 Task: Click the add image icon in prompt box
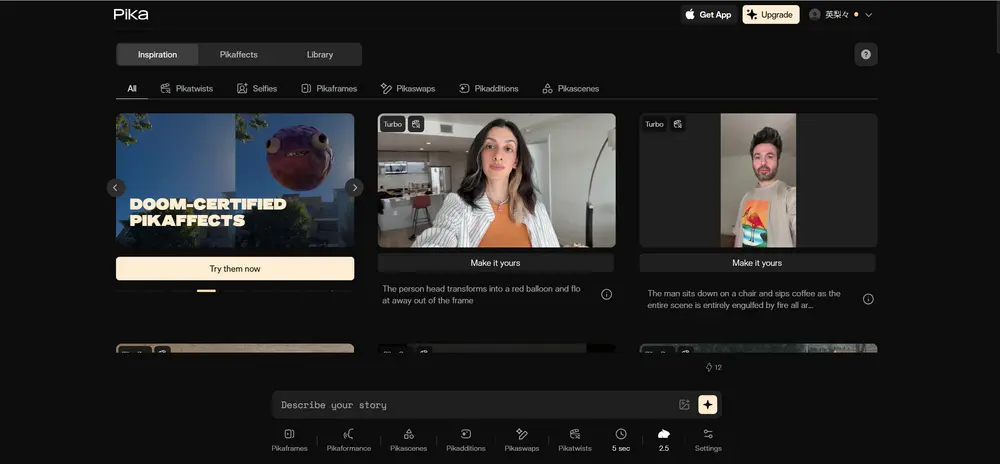click(x=684, y=405)
